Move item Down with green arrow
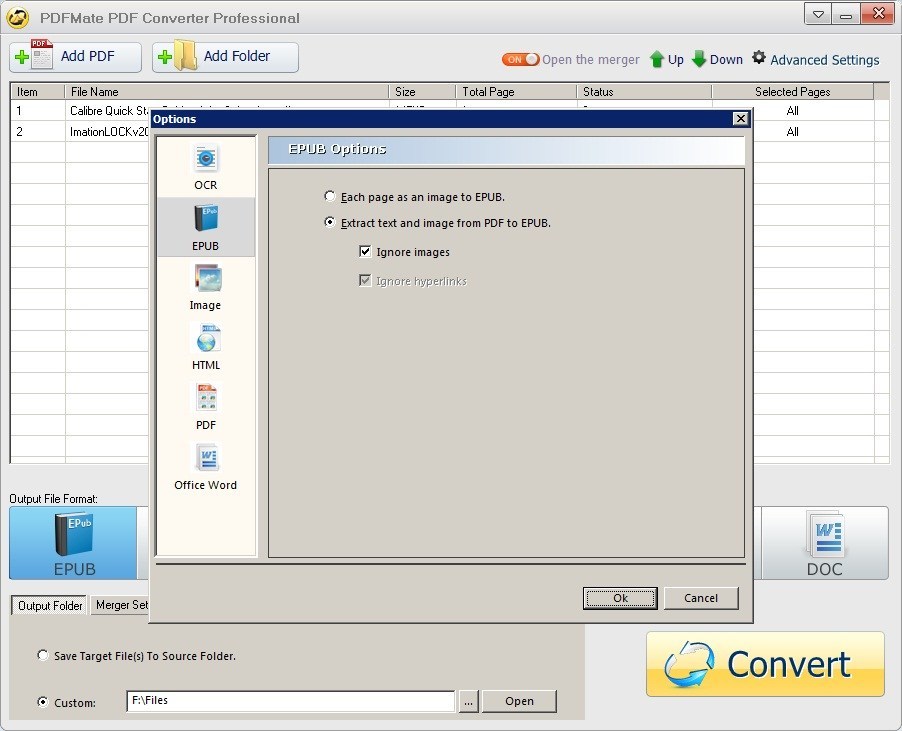902x731 pixels. tap(717, 59)
